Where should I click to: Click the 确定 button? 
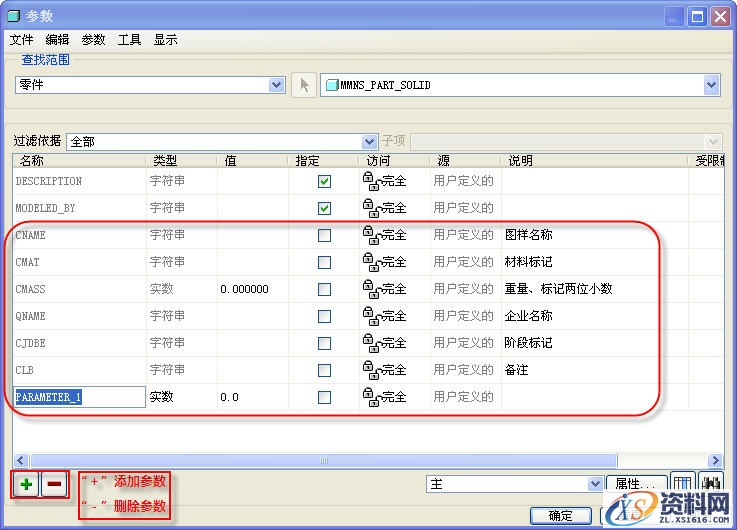[x=561, y=516]
